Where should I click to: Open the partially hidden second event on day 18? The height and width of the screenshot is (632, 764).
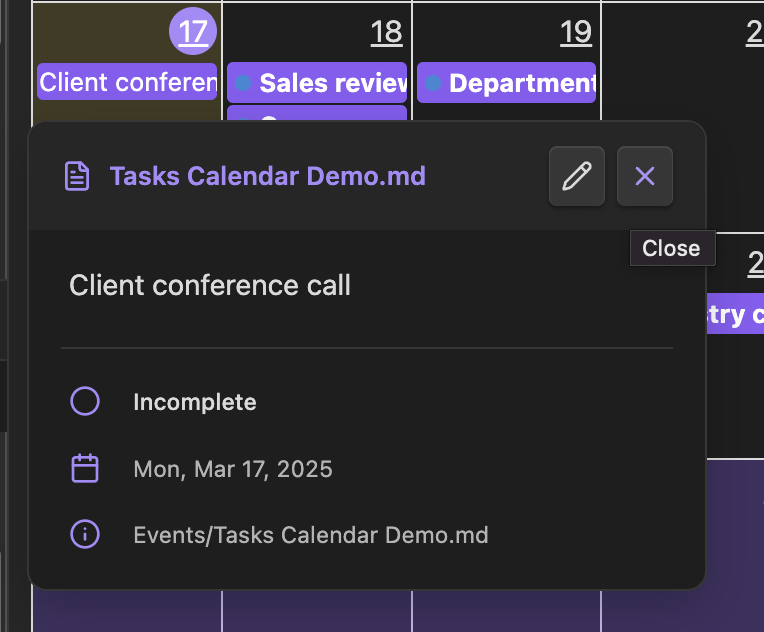[317, 113]
